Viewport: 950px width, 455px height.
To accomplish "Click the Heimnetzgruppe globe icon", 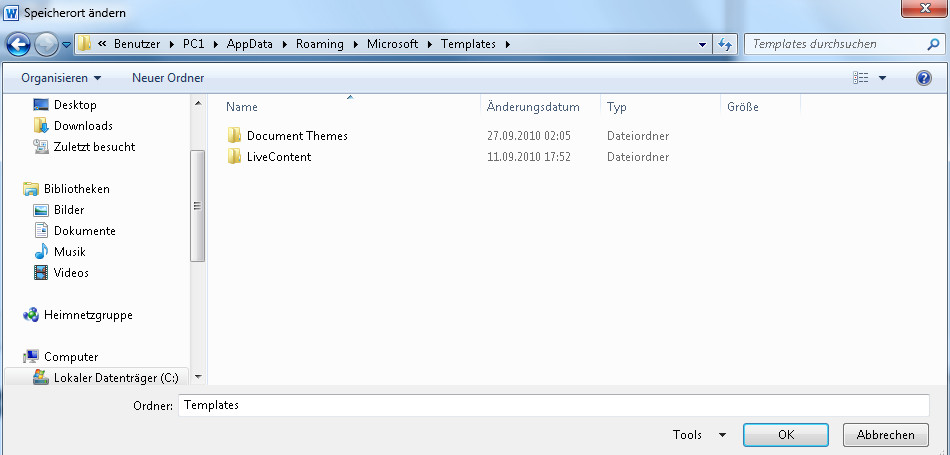I will (31, 315).
